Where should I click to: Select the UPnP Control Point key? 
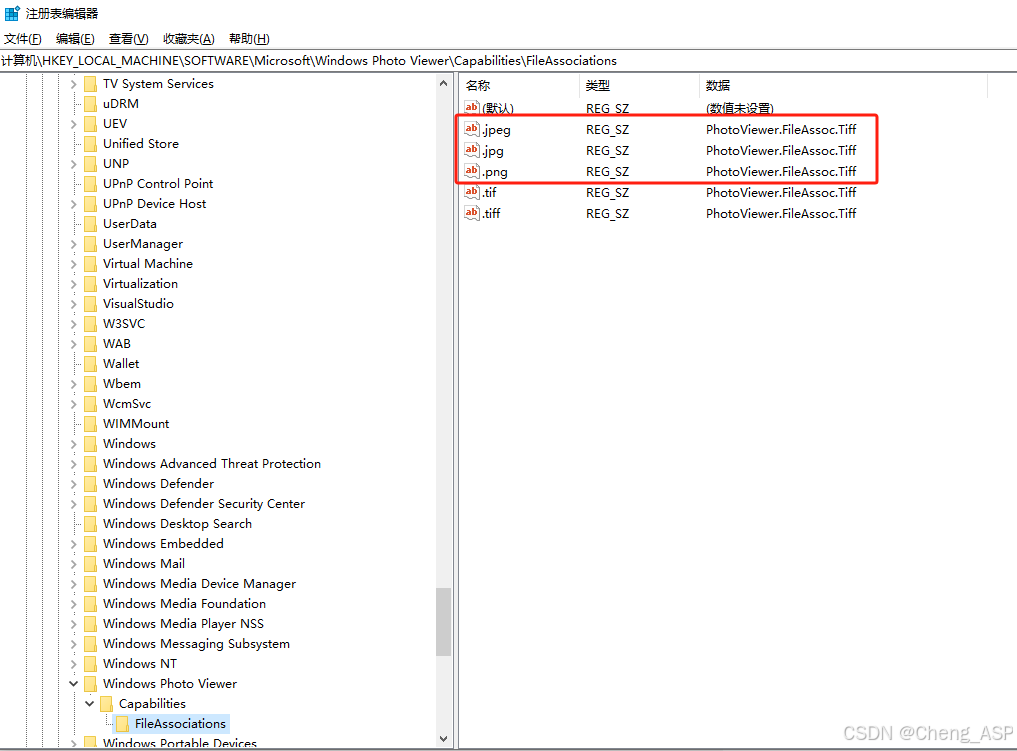pyautogui.click(x=158, y=184)
